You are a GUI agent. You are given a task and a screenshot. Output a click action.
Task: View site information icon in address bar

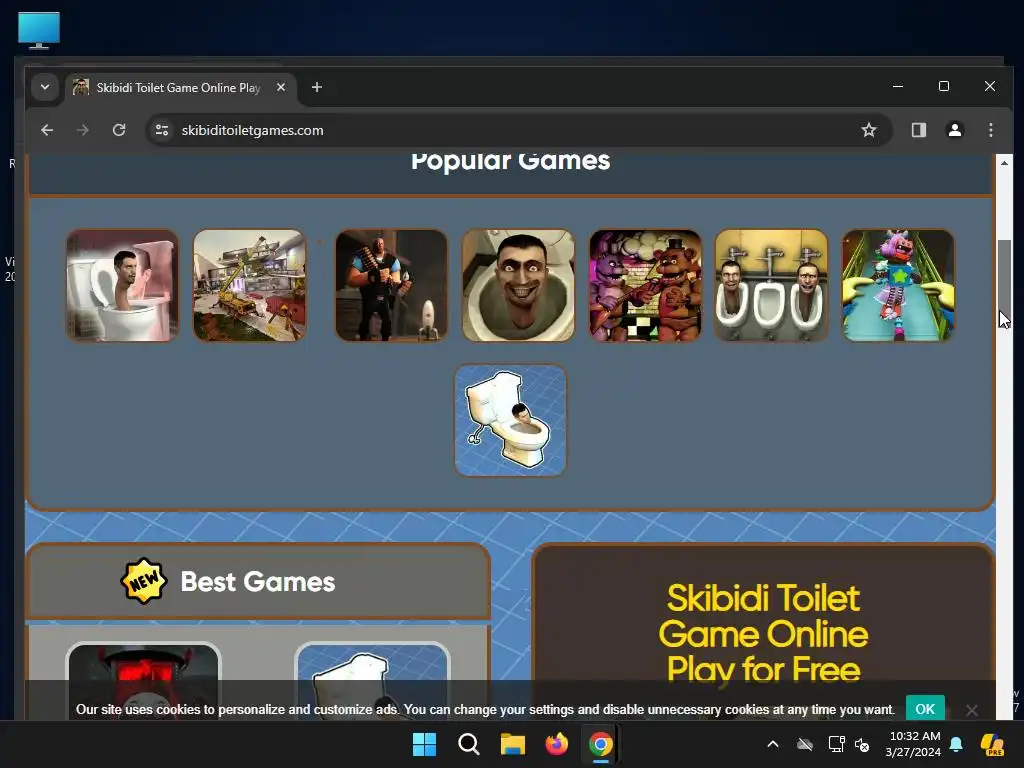click(x=162, y=130)
